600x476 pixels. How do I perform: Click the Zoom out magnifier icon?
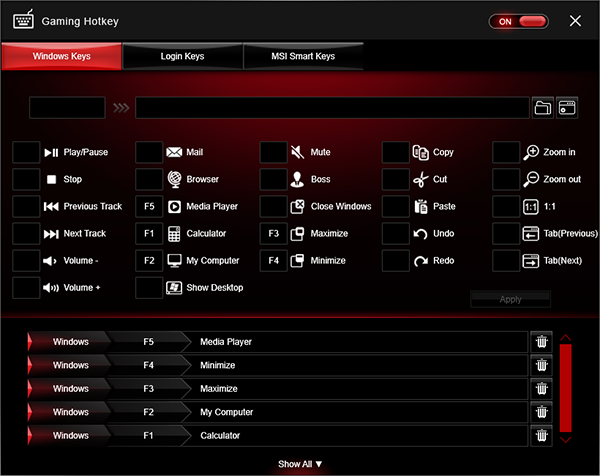tap(531, 179)
